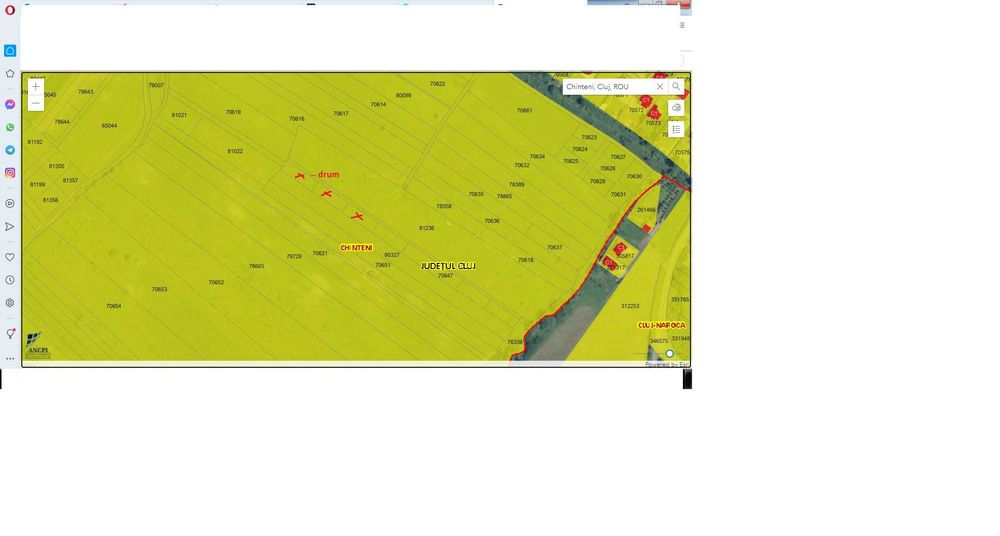Select parcel 312253 on the map
The height and width of the screenshot is (536, 1000).
click(630, 306)
